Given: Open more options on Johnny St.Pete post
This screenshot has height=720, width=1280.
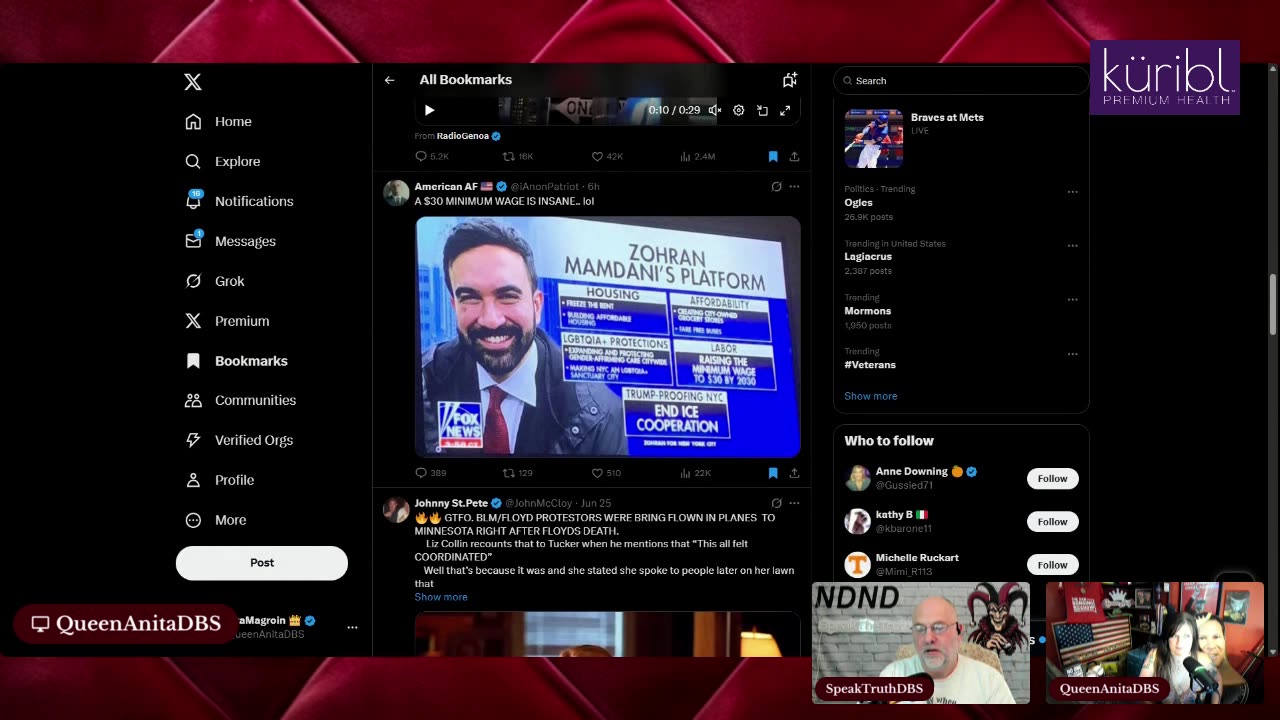Looking at the screenshot, I should click(x=794, y=503).
